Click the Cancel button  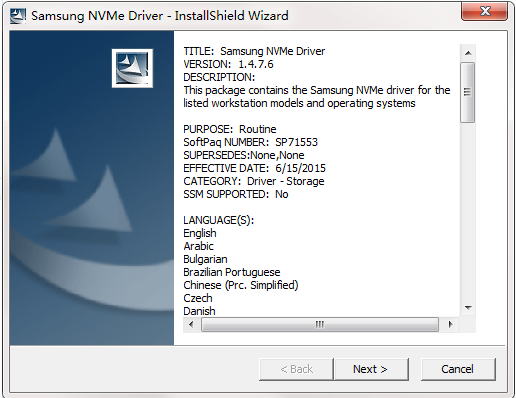point(458,369)
